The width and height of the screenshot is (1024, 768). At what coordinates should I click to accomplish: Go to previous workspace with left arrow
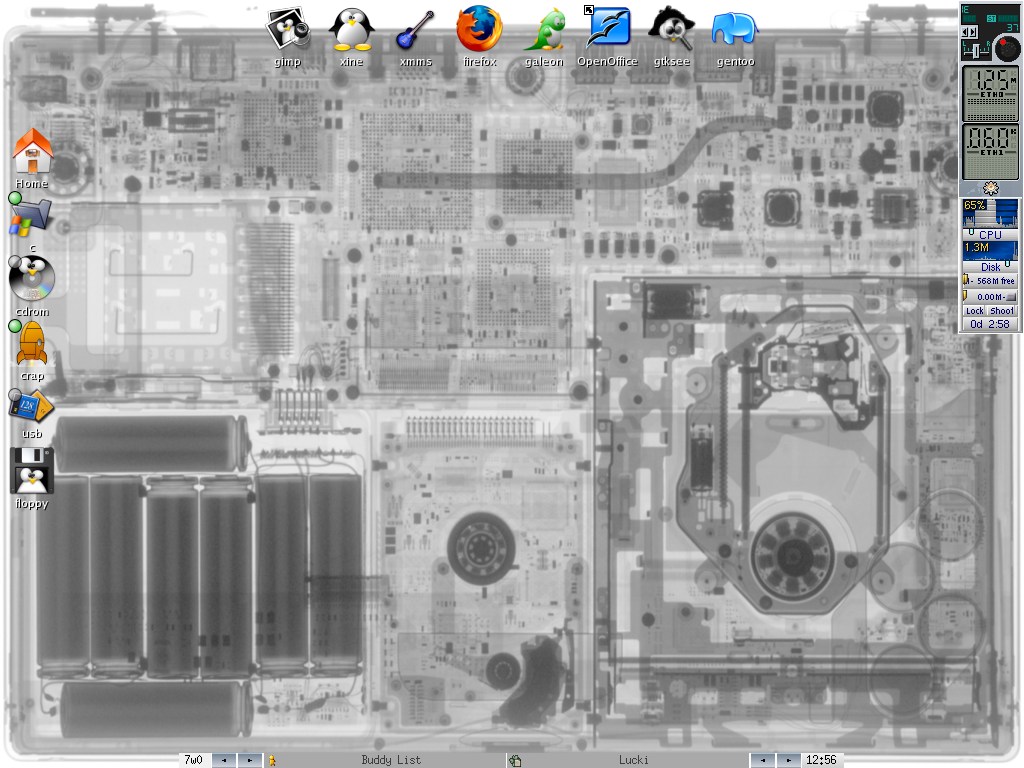pos(224,760)
